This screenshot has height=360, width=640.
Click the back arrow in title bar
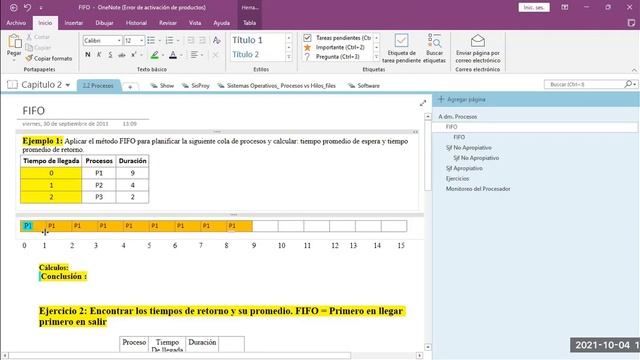(x=13, y=7)
